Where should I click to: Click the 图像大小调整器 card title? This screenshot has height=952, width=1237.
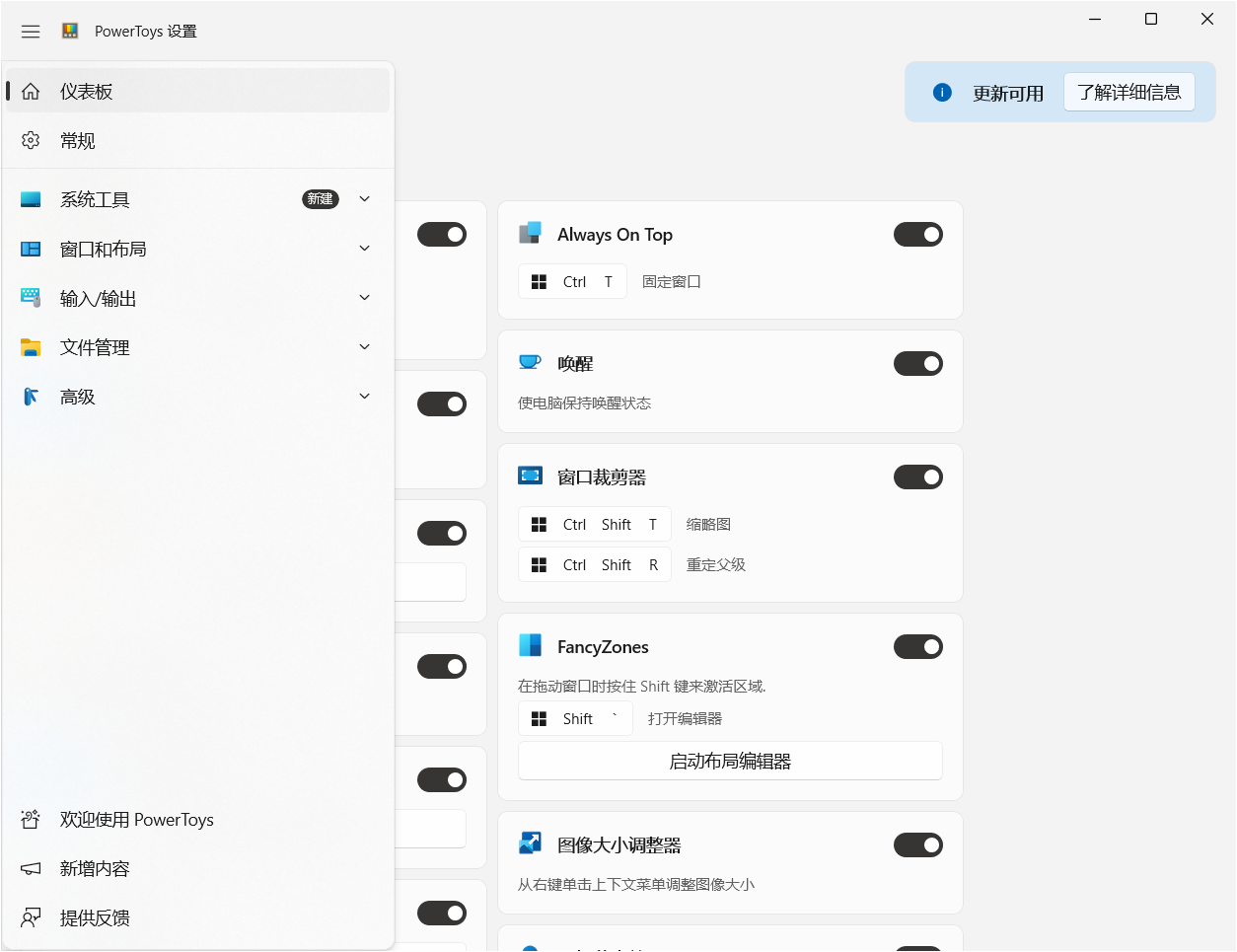(x=619, y=845)
